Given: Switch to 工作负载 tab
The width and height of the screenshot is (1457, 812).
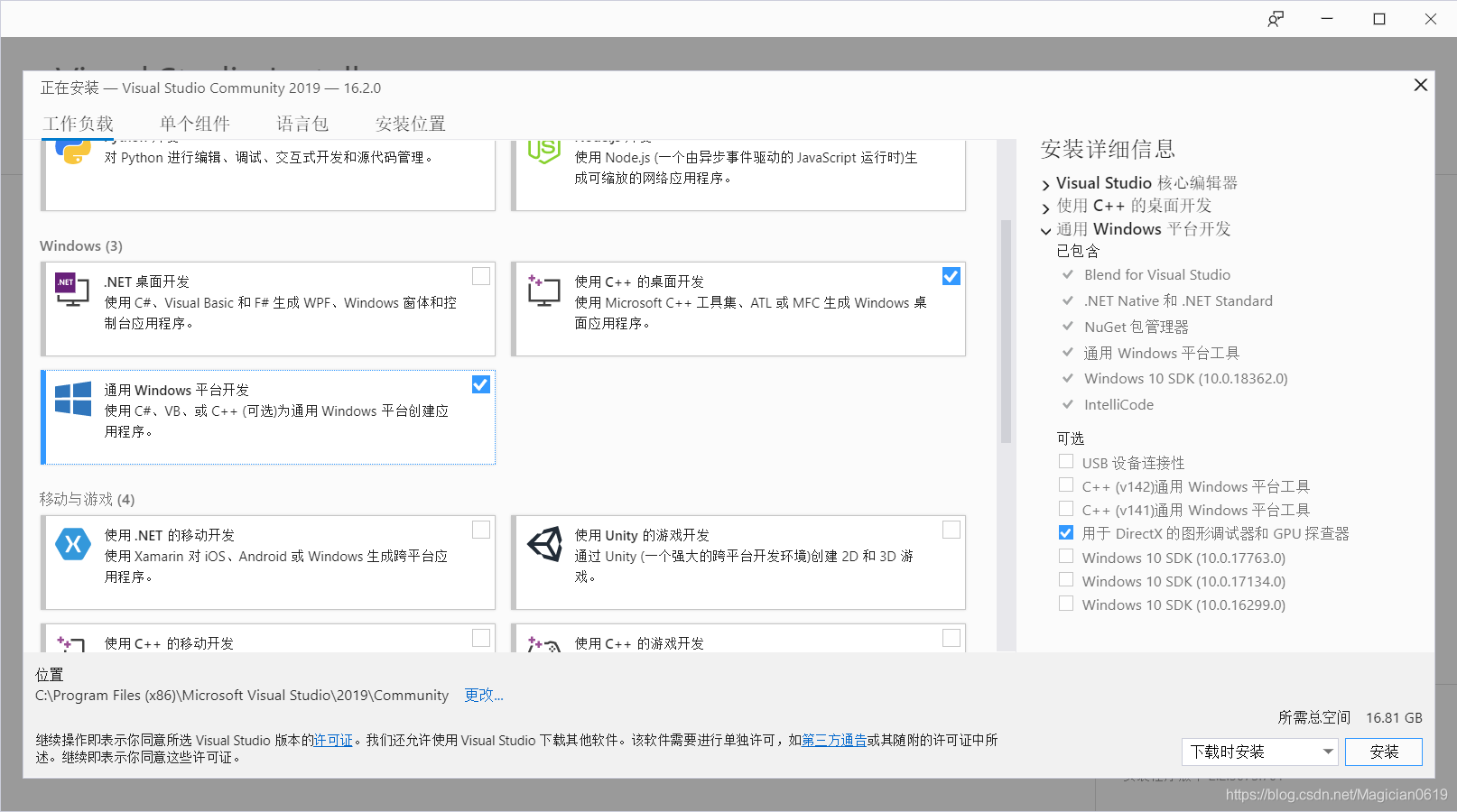Looking at the screenshot, I should click(79, 124).
